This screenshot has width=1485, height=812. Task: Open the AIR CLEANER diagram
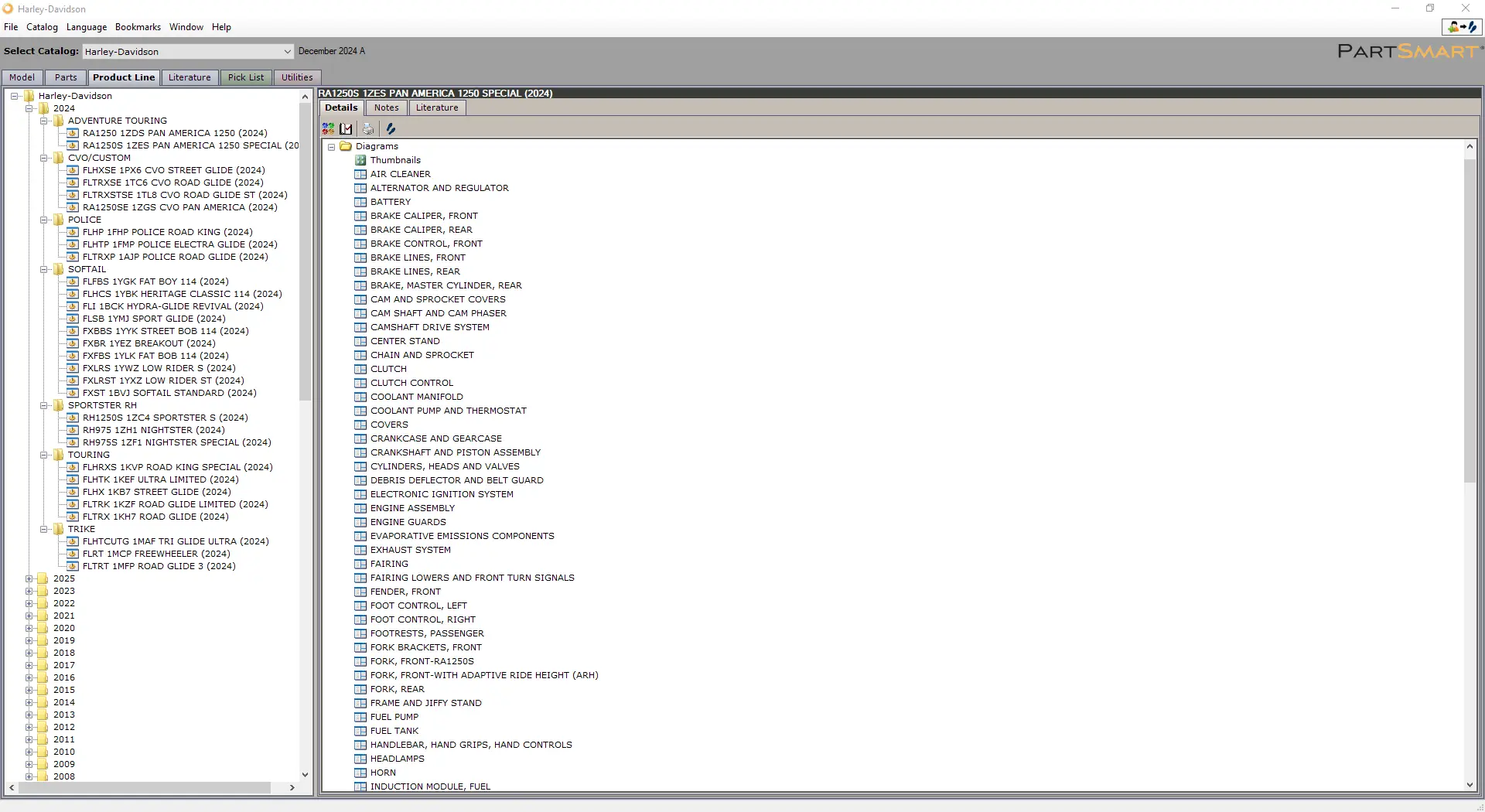tap(400, 174)
